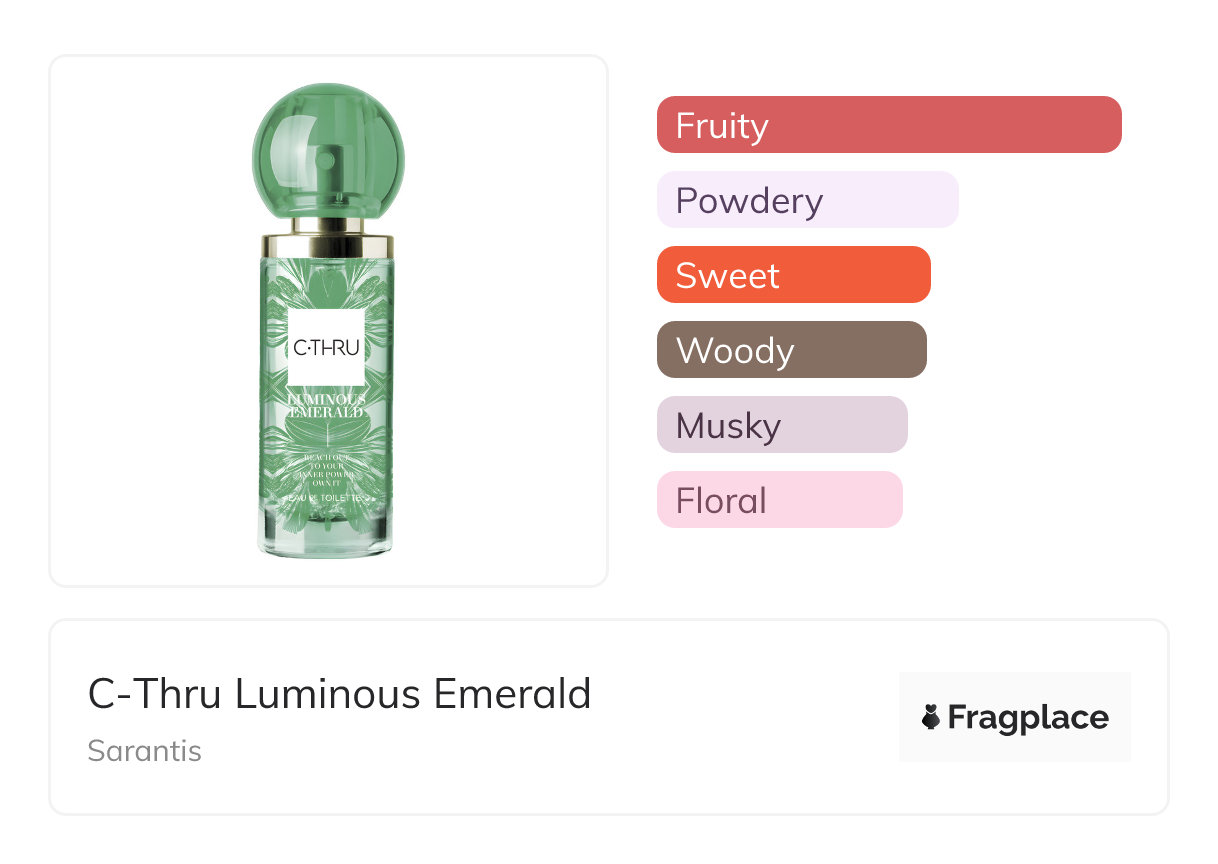Click the clear glass base of the bottle
Screen dimensions: 1218x864
[327, 535]
